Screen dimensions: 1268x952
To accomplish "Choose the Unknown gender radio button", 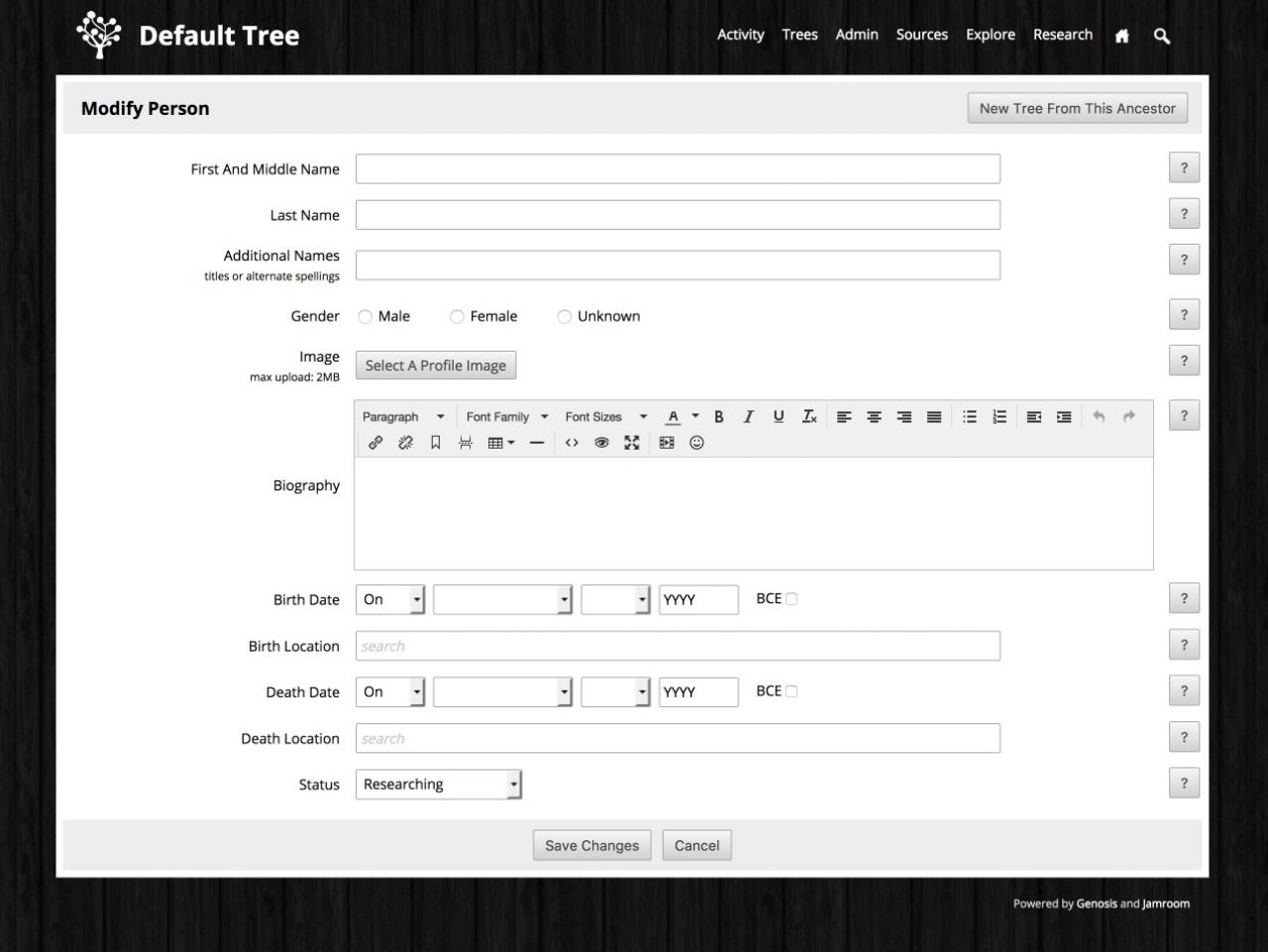I will pyautogui.click(x=565, y=317).
